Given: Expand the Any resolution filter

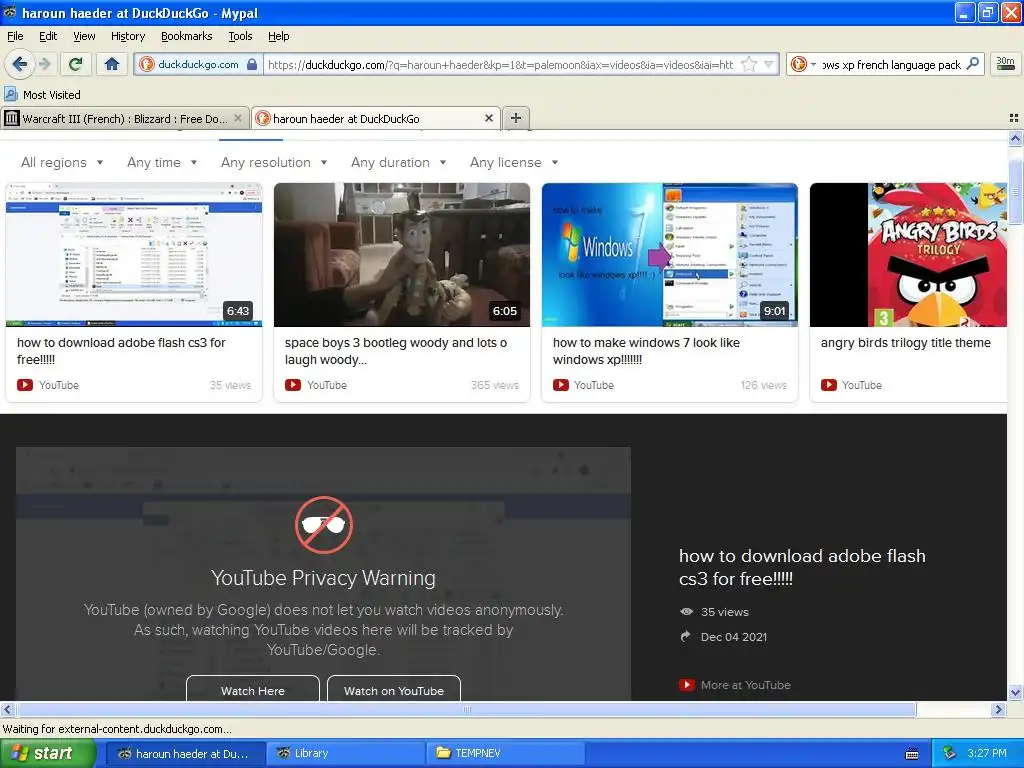Looking at the screenshot, I should tap(274, 163).
